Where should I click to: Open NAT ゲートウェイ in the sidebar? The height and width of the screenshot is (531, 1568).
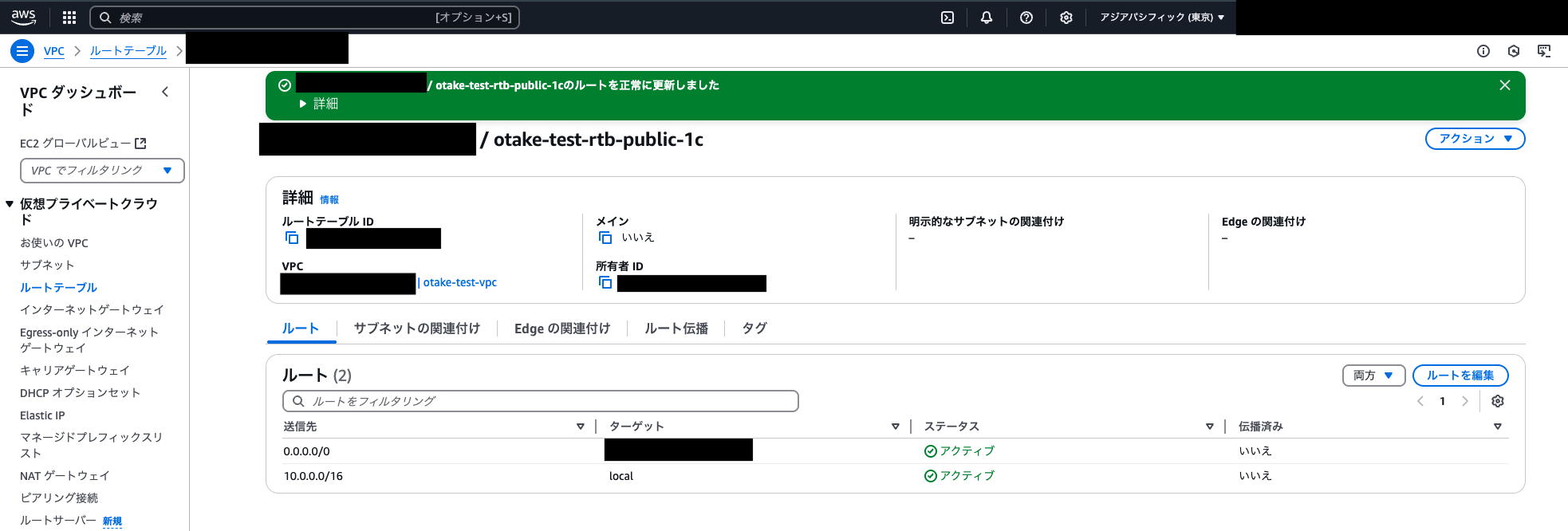click(x=65, y=476)
